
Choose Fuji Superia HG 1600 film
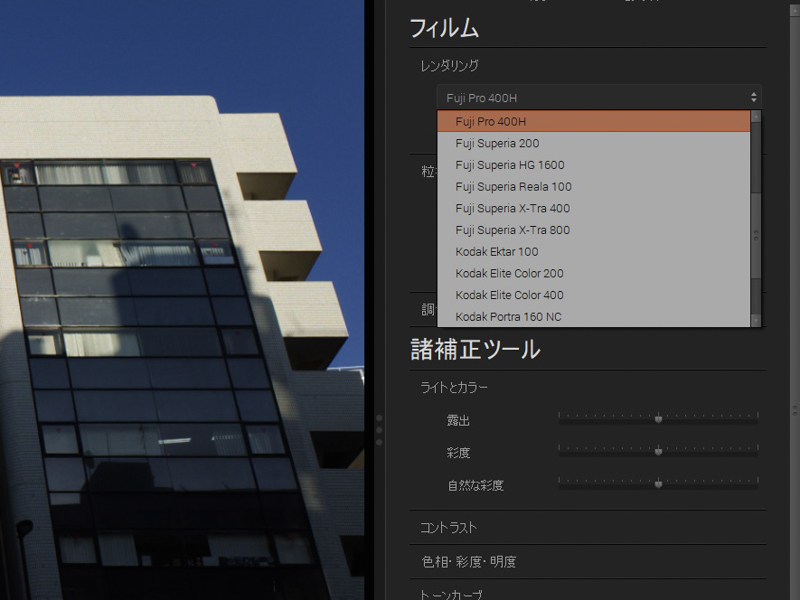[594, 165]
